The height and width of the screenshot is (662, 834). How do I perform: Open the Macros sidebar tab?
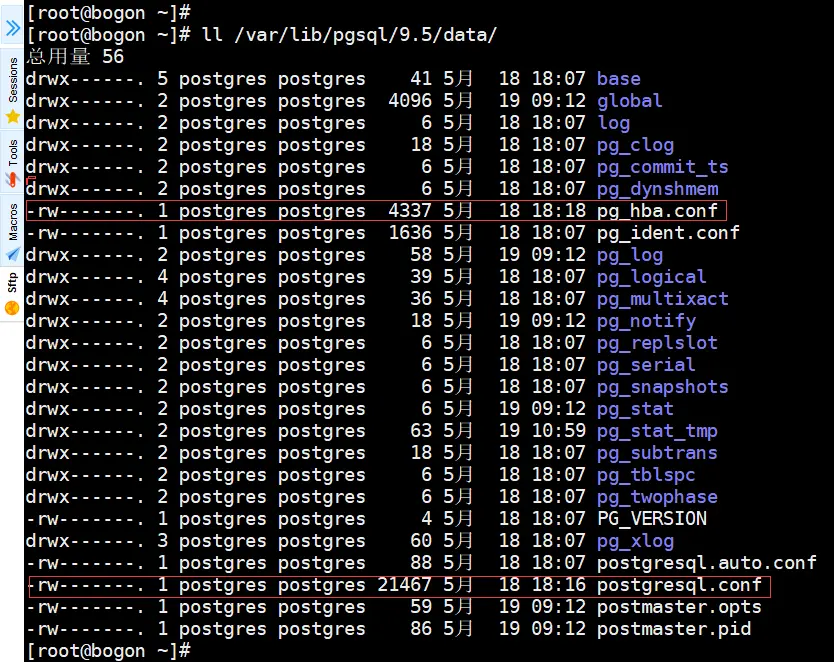click(x=12, y=231)
